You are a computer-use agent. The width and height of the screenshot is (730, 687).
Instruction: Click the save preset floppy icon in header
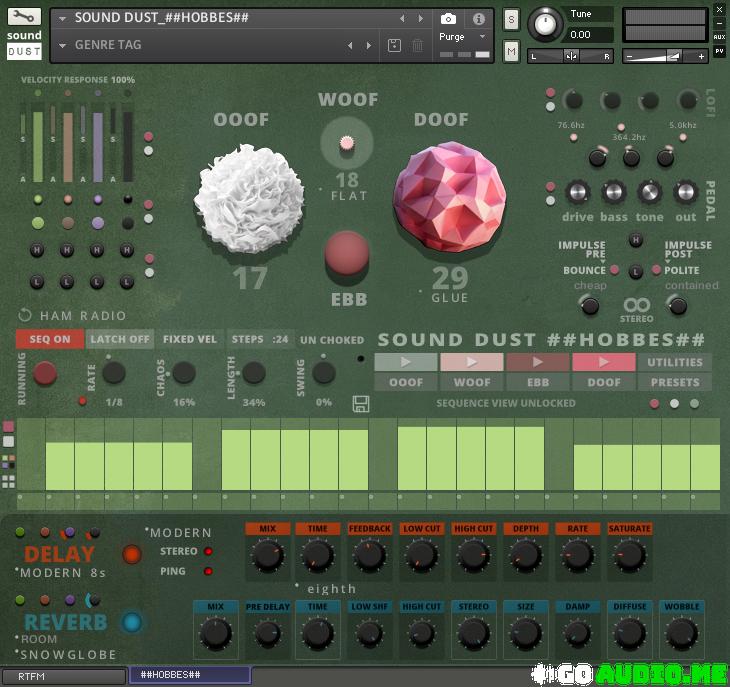click(x=394, y=45)
